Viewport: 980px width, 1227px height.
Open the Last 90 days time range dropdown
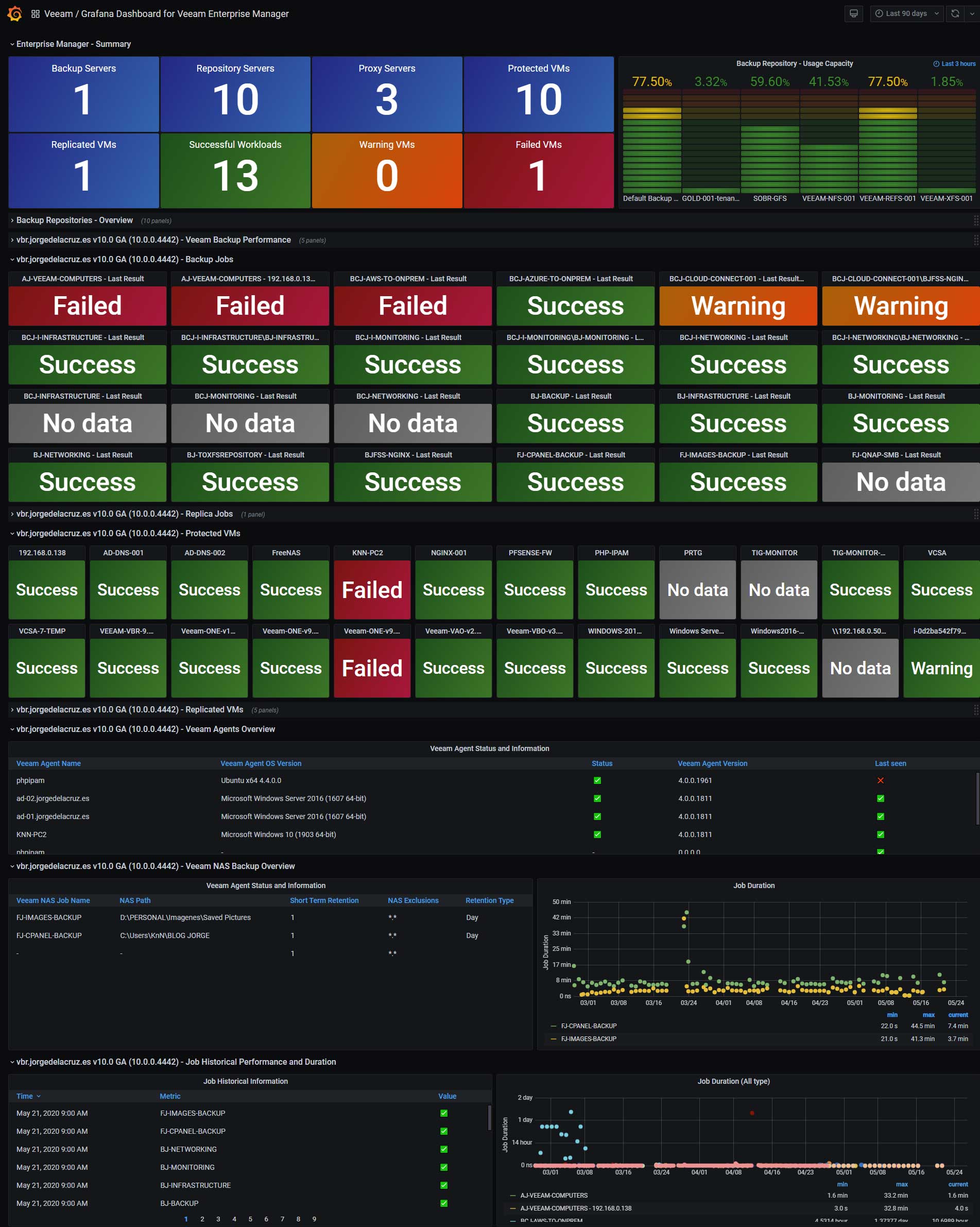(906, 14)
